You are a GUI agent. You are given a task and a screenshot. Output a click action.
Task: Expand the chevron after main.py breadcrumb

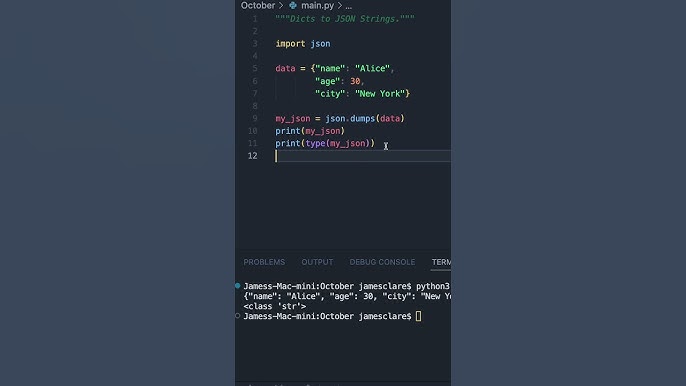coord(340,6)
